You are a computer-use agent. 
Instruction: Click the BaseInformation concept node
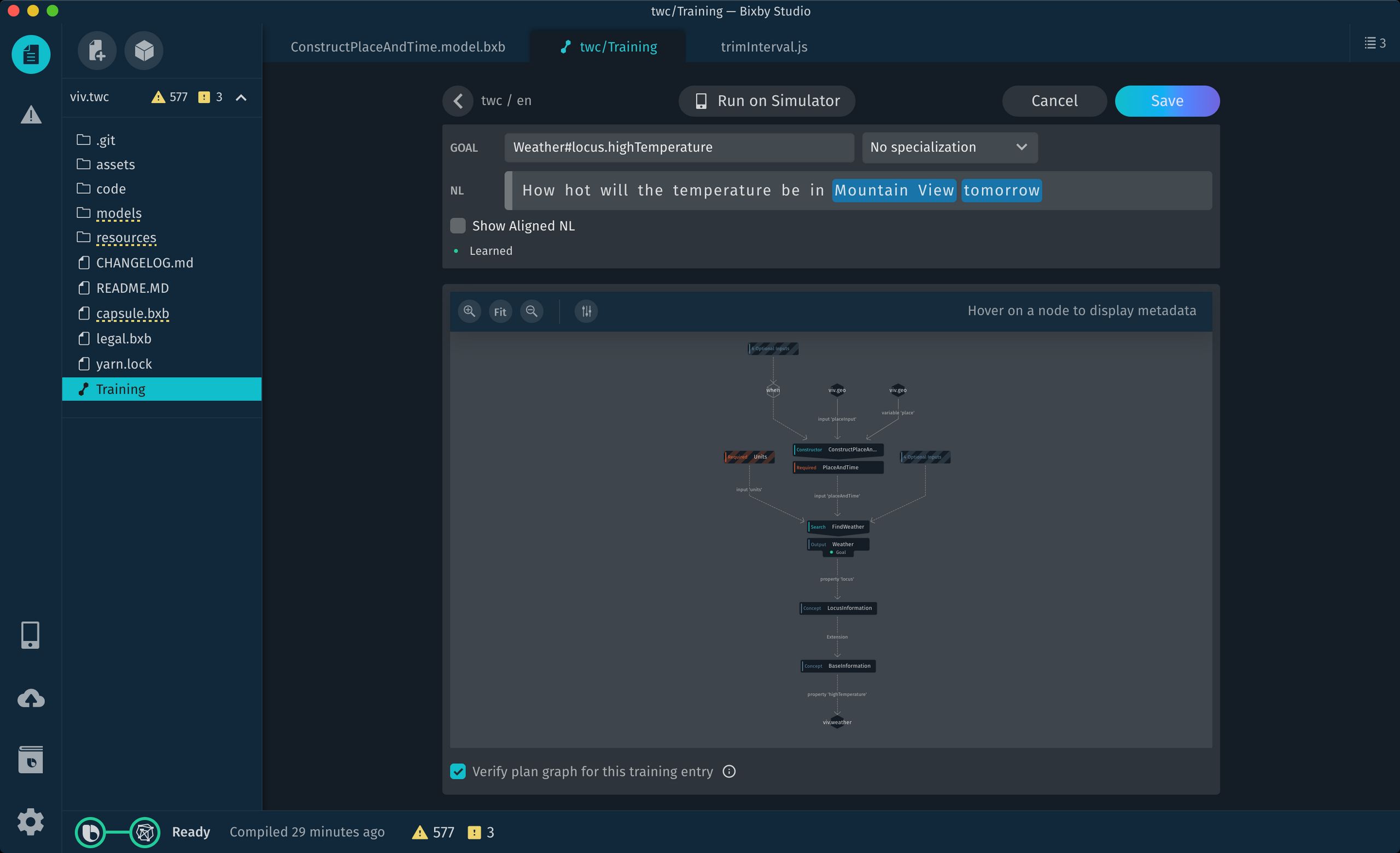tap(838, 666)
